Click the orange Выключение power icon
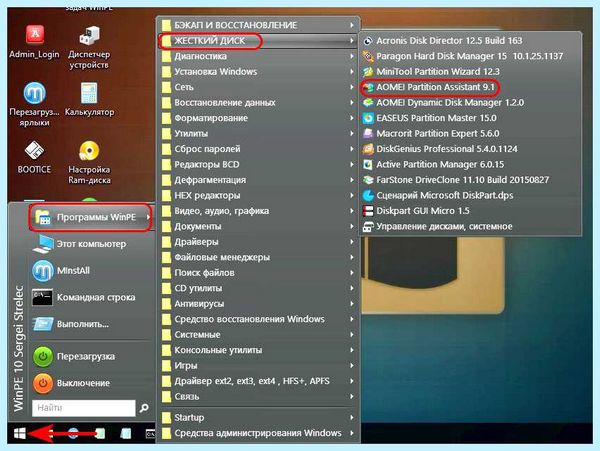600x451 pixels. click(42, 383)
